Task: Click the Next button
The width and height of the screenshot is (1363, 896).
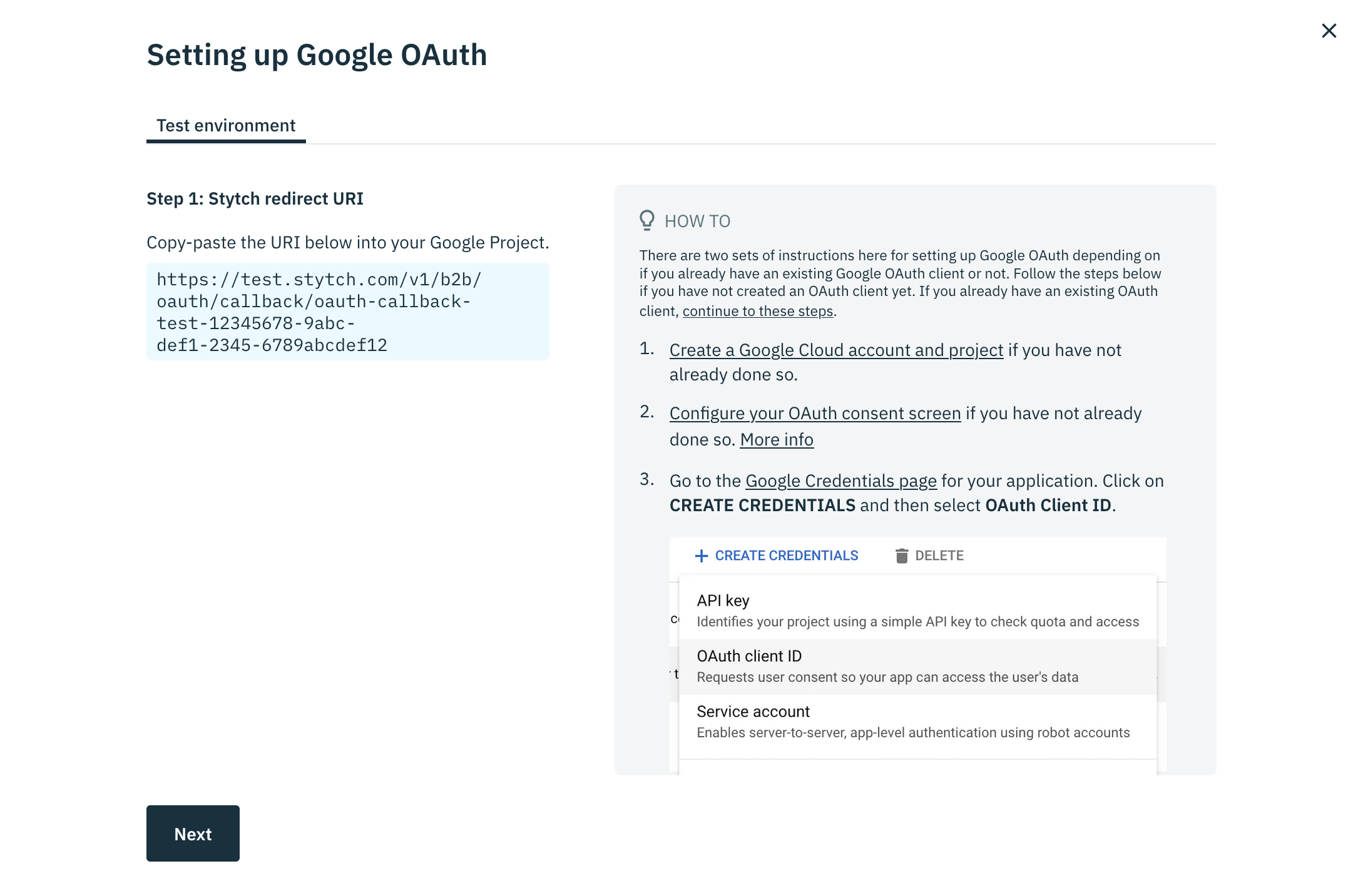Action: coord(193,833)
